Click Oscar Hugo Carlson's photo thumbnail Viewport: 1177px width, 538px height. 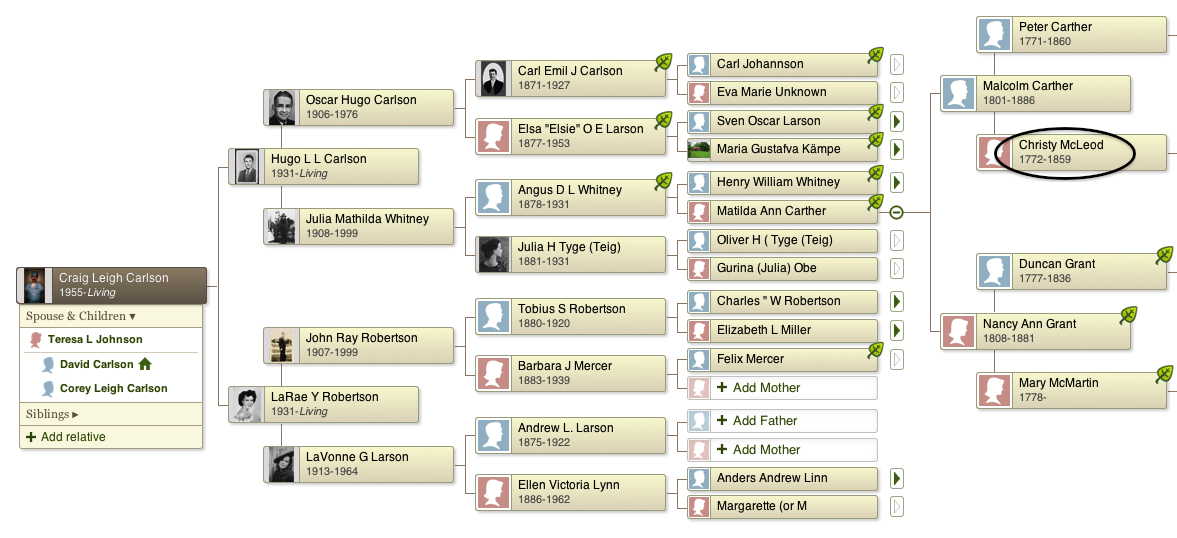point(281,107)
